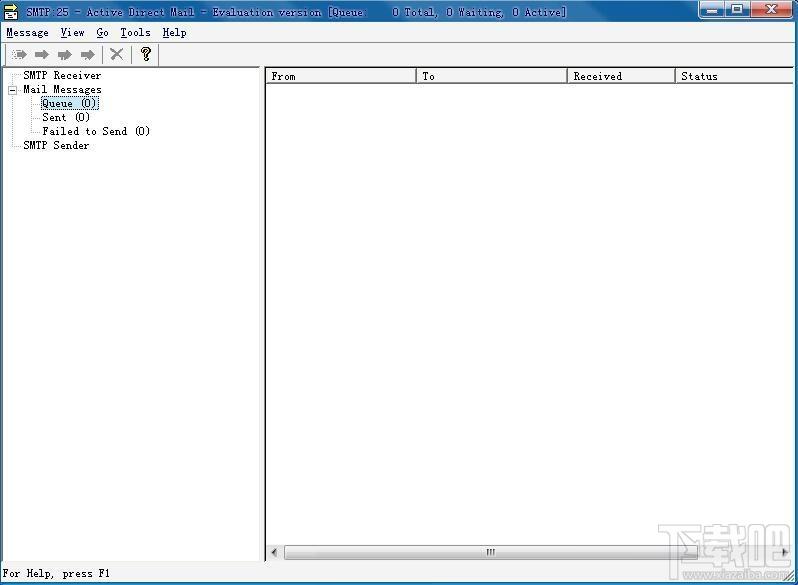Select the Mail Messages tree item
Viewport: 798px width, 585px height.
[62, 90]
